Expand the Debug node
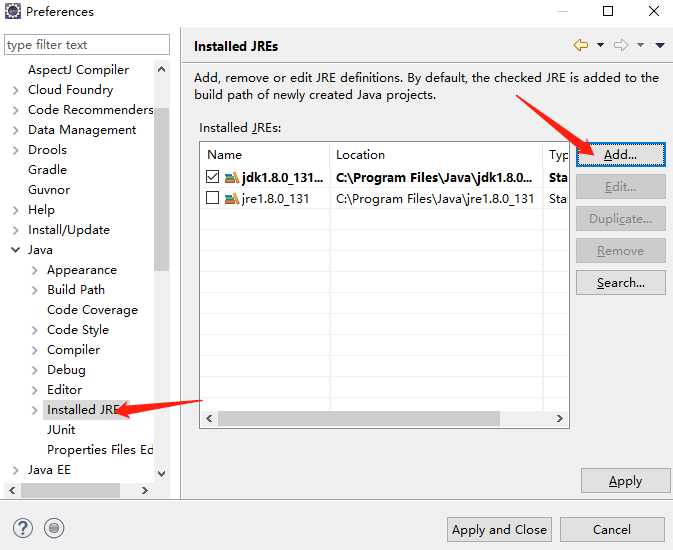The image size is (673, 550). click(35, 370)
